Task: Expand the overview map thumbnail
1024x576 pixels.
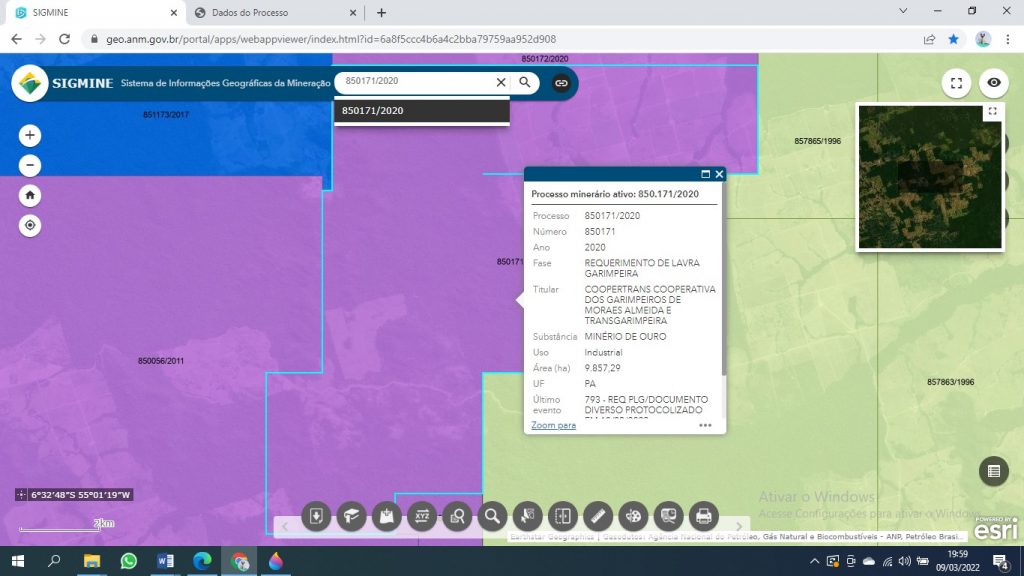Action: [992, 112]
